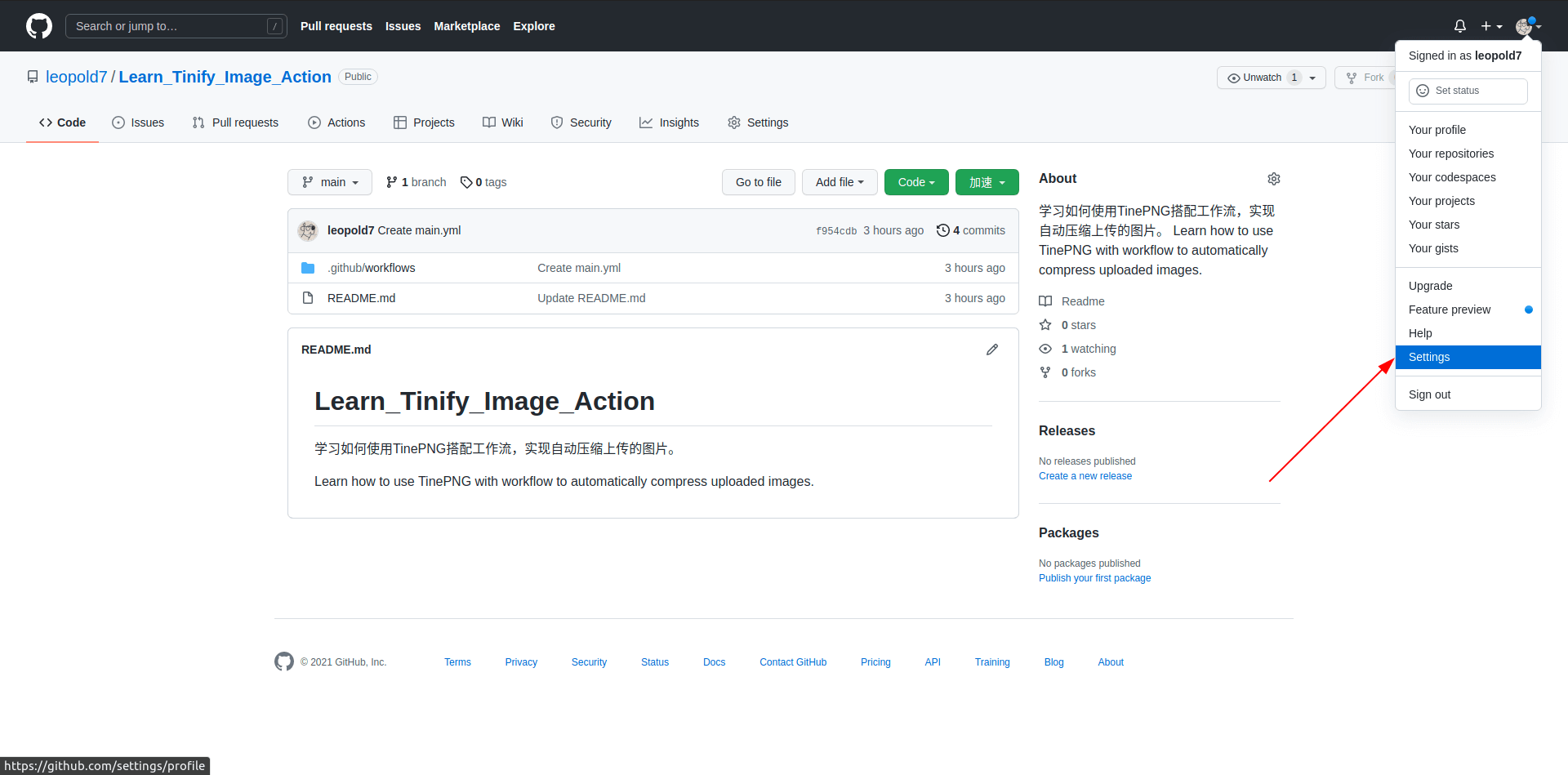Click leopold7 commit author avatar
This screenshot has width=1568, height=775.
(x=308, y=230)
